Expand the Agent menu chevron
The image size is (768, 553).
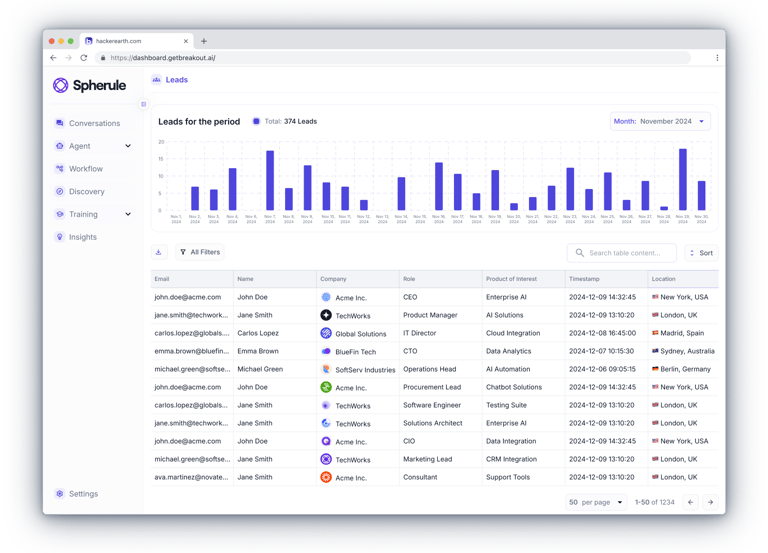pyautogui.click(x=128, y=146)
